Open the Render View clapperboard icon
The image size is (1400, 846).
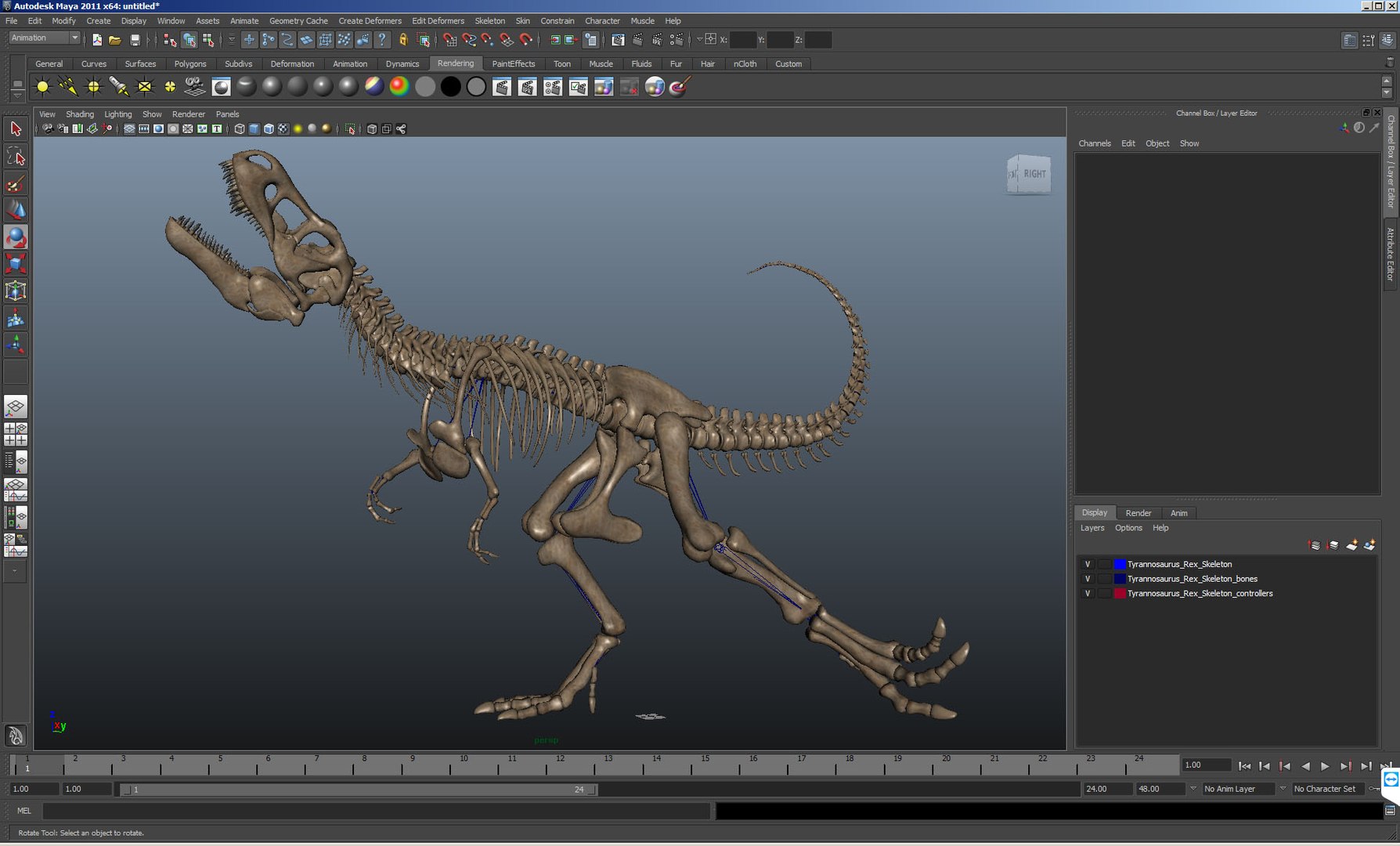[619, 39]
